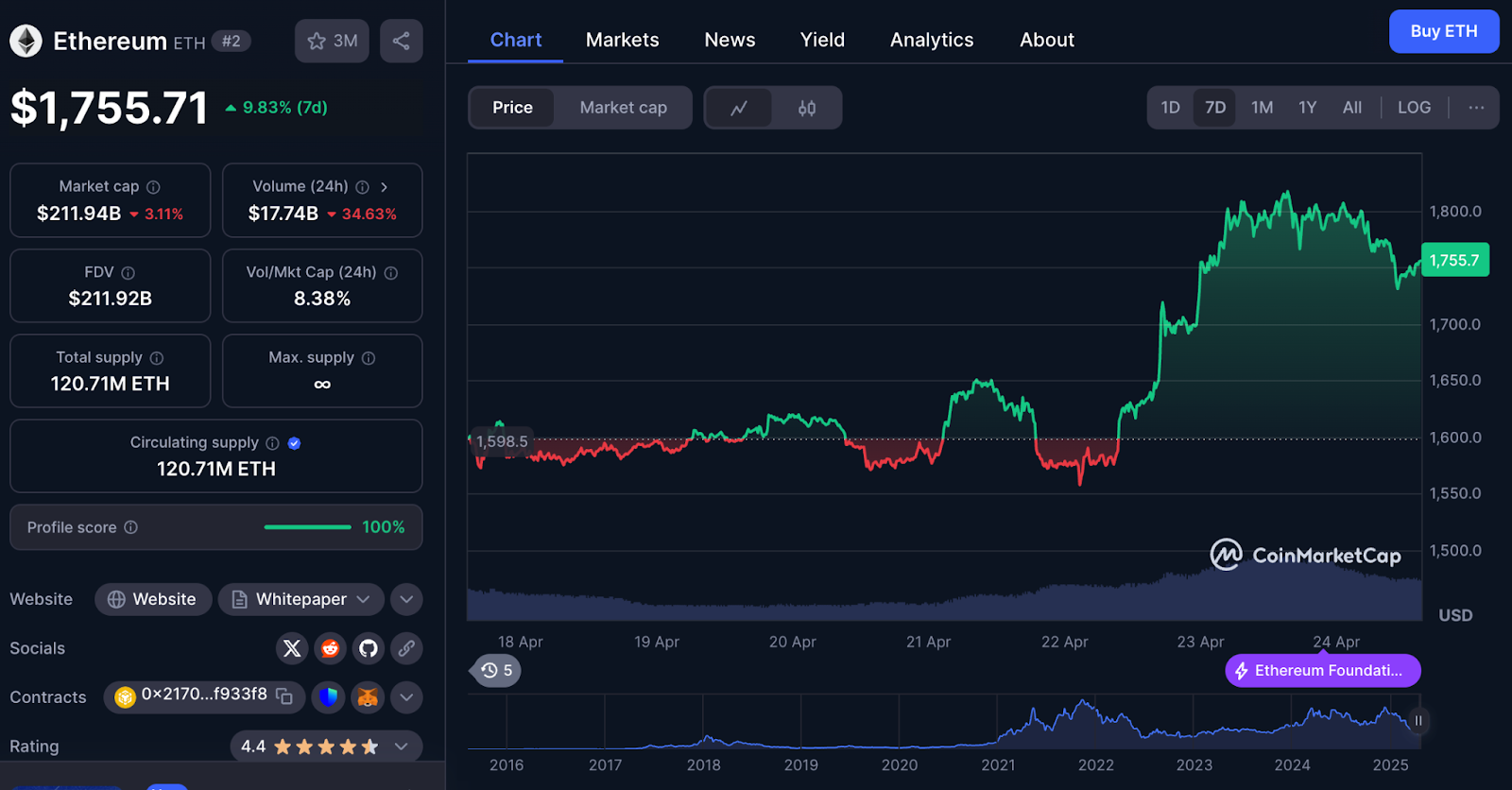1512x790 pixels.
Task: Select All time range
Action: (x=1352, y=108)
